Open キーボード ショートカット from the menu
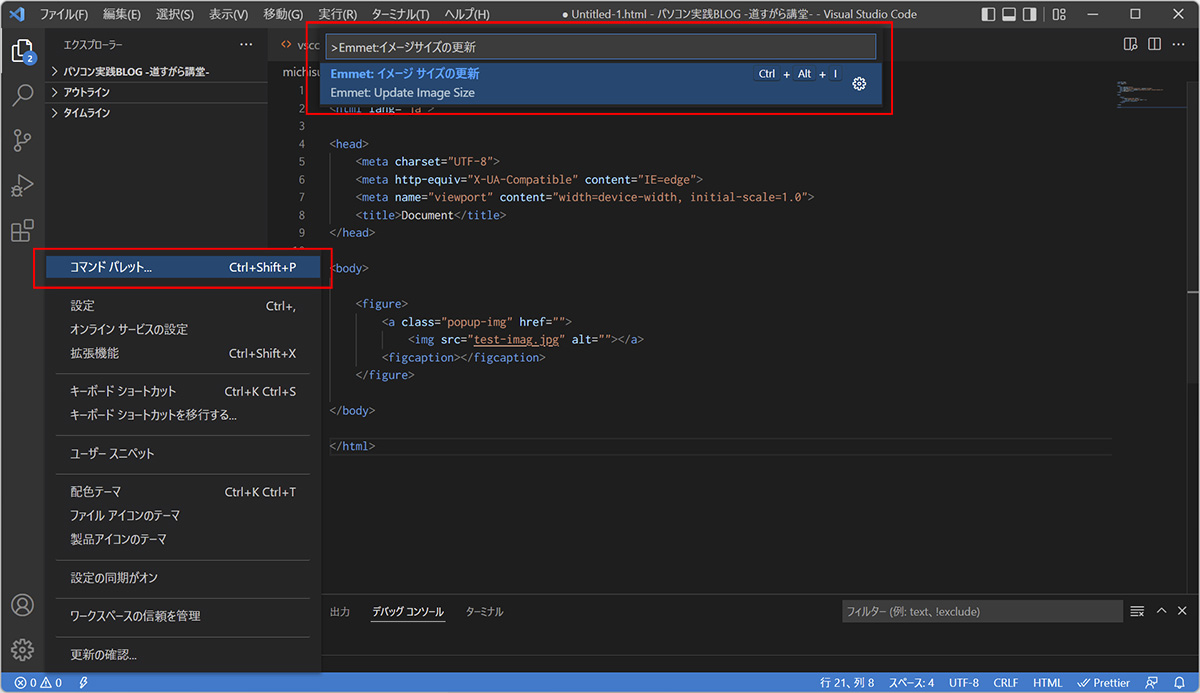 click(183, 392)
